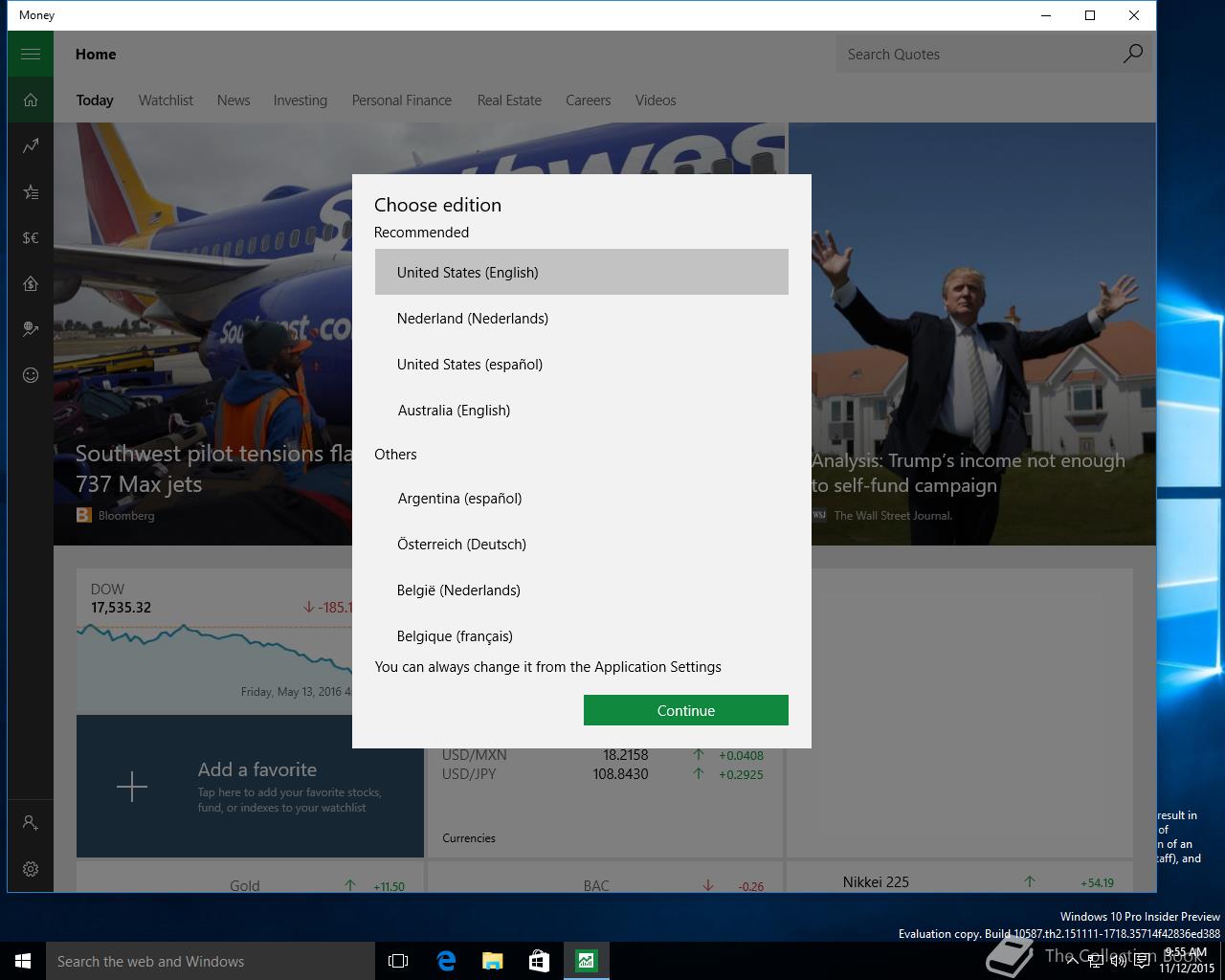Select Nederland (Nederlands) edition
Viewport: 1225px width, 980px height.
click(x=582, y=318)
